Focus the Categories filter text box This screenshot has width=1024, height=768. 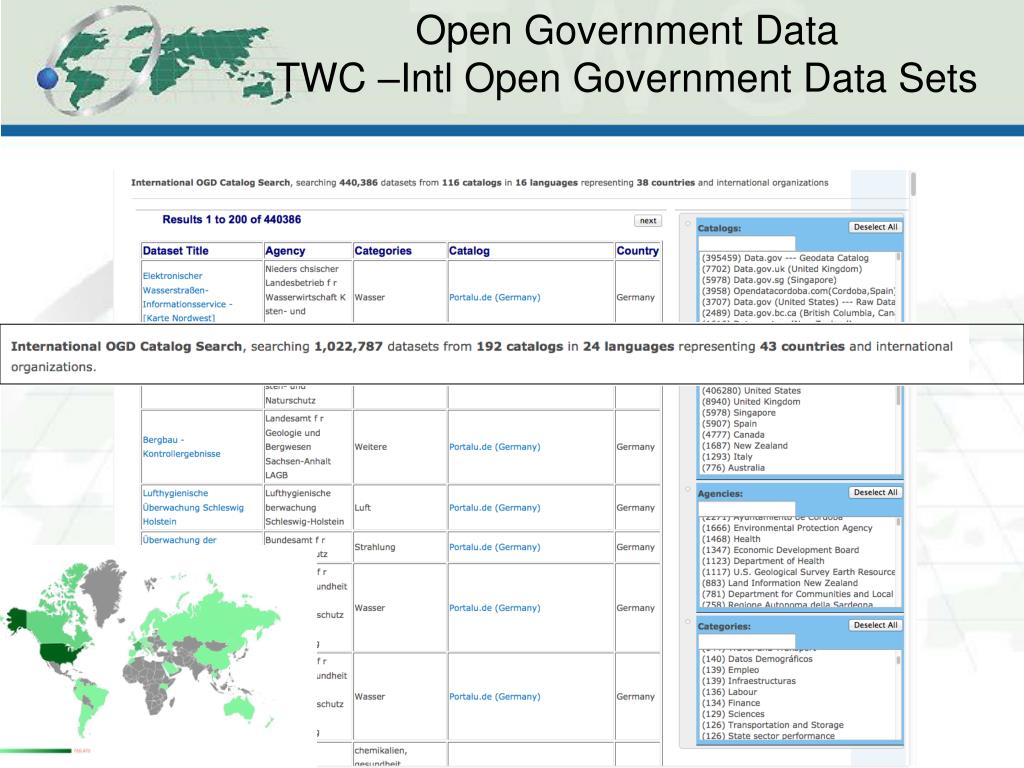746,641
